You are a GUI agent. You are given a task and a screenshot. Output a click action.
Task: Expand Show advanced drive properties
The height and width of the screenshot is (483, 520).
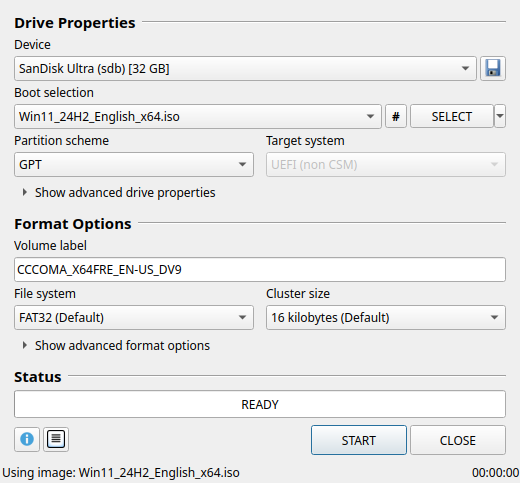point(119,193)
